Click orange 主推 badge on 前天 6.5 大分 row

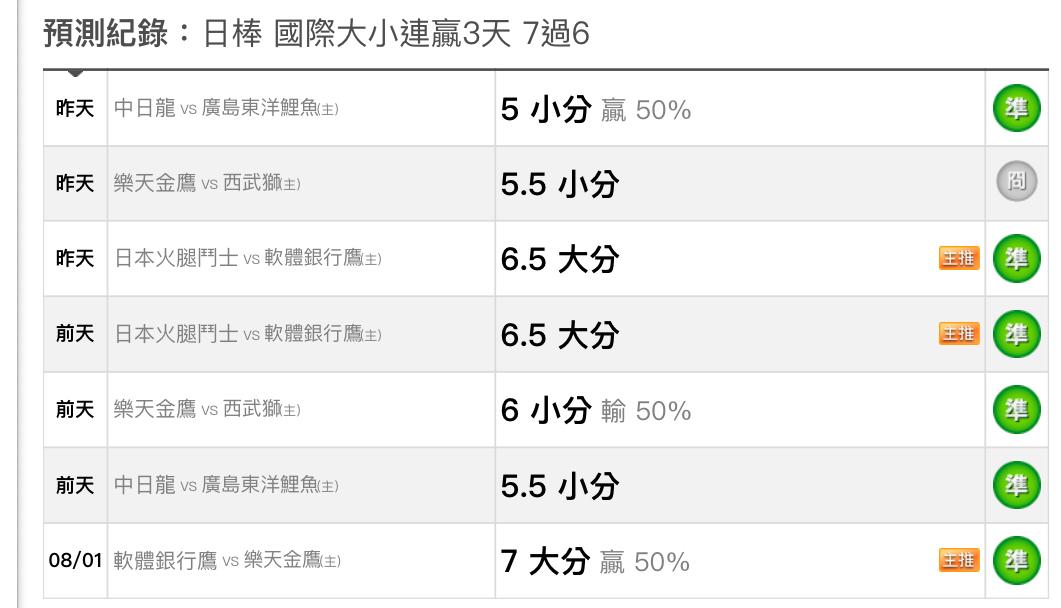tap(959, 334)
